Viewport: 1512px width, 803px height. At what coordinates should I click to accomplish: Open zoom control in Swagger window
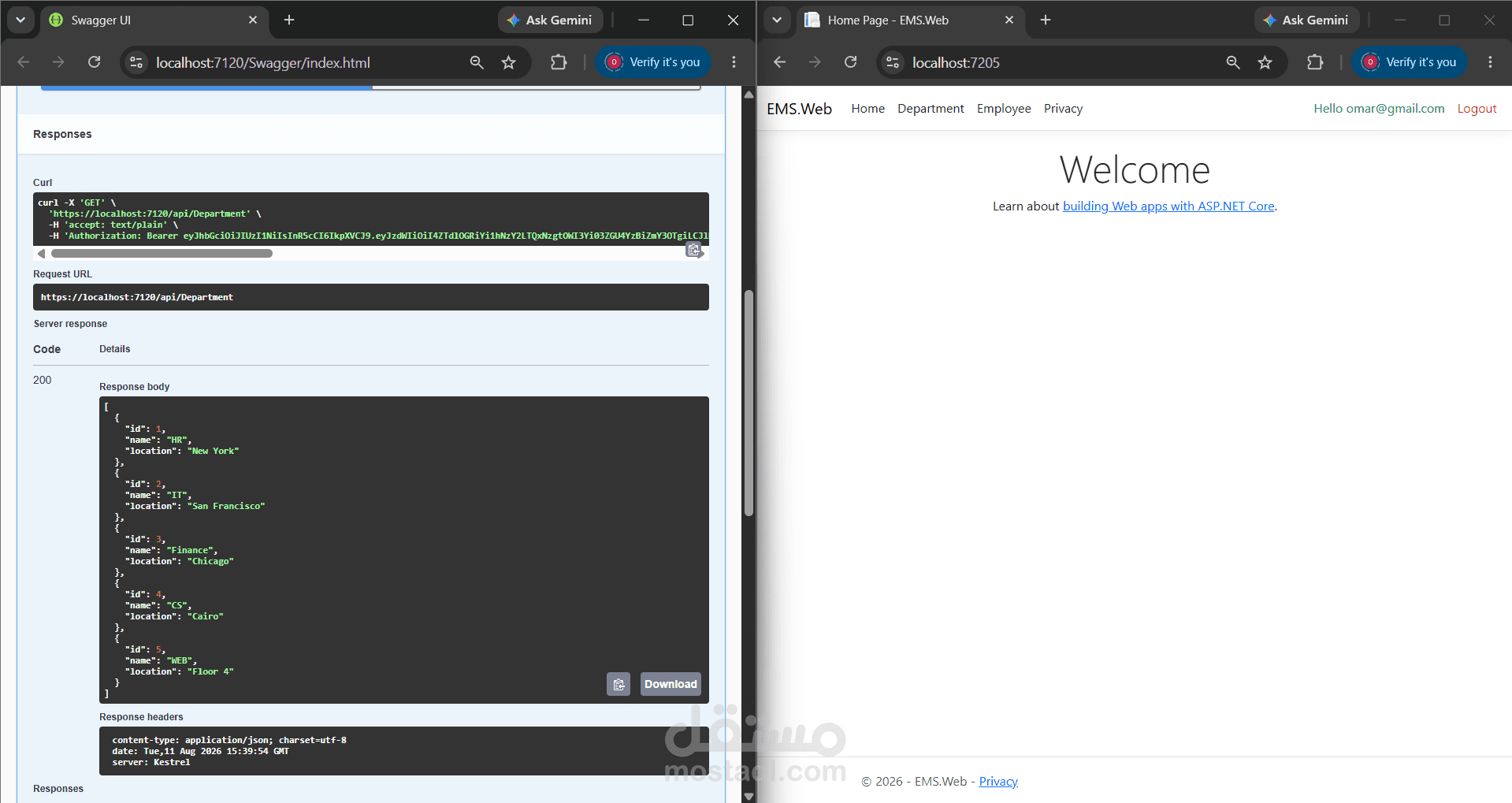point(477,62)
